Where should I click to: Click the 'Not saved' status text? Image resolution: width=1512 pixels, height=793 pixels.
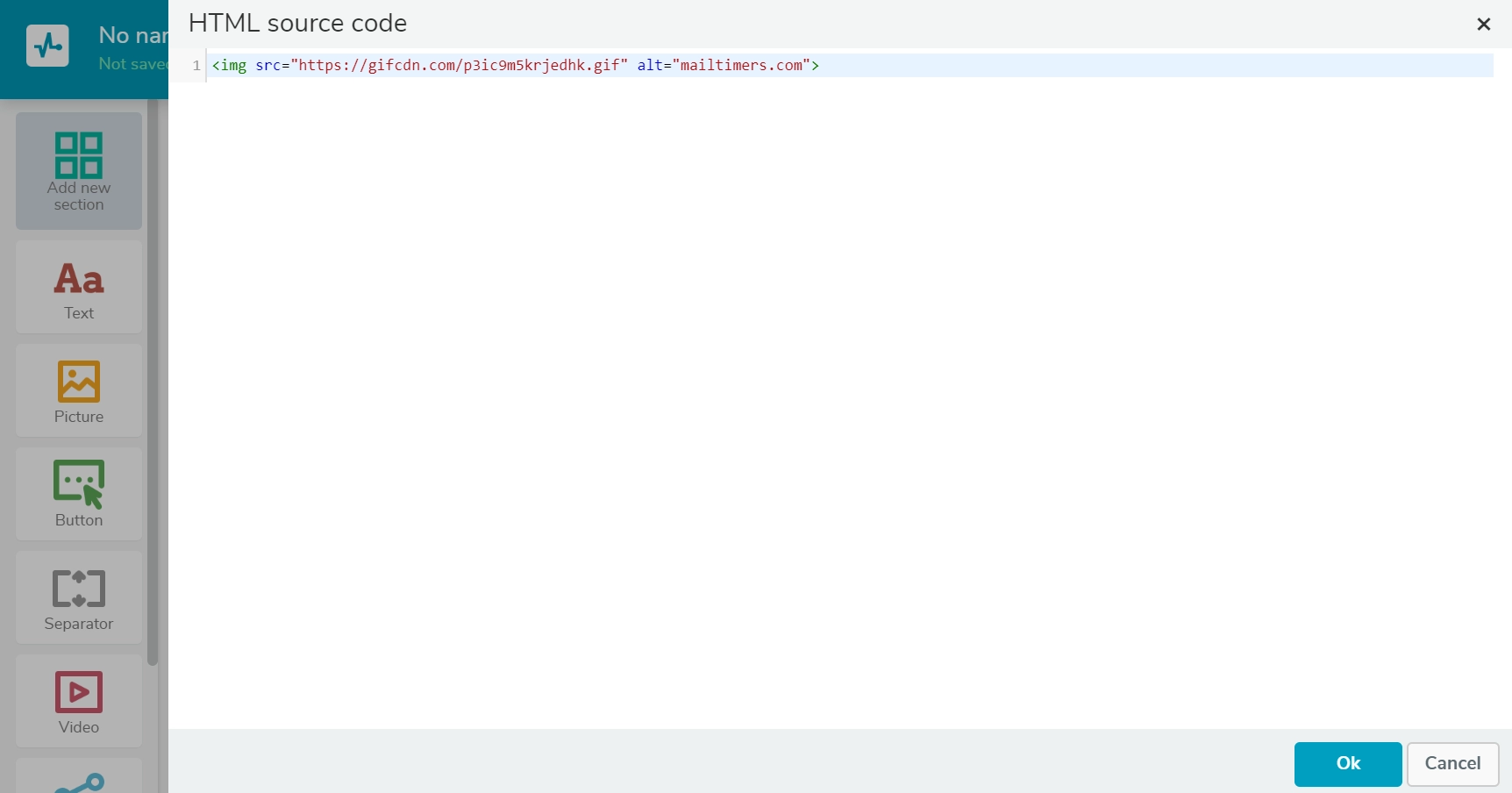point(132,64)
